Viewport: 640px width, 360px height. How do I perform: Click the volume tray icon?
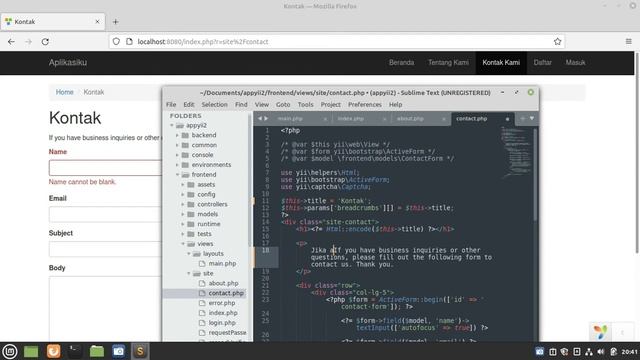coord(600,351)
